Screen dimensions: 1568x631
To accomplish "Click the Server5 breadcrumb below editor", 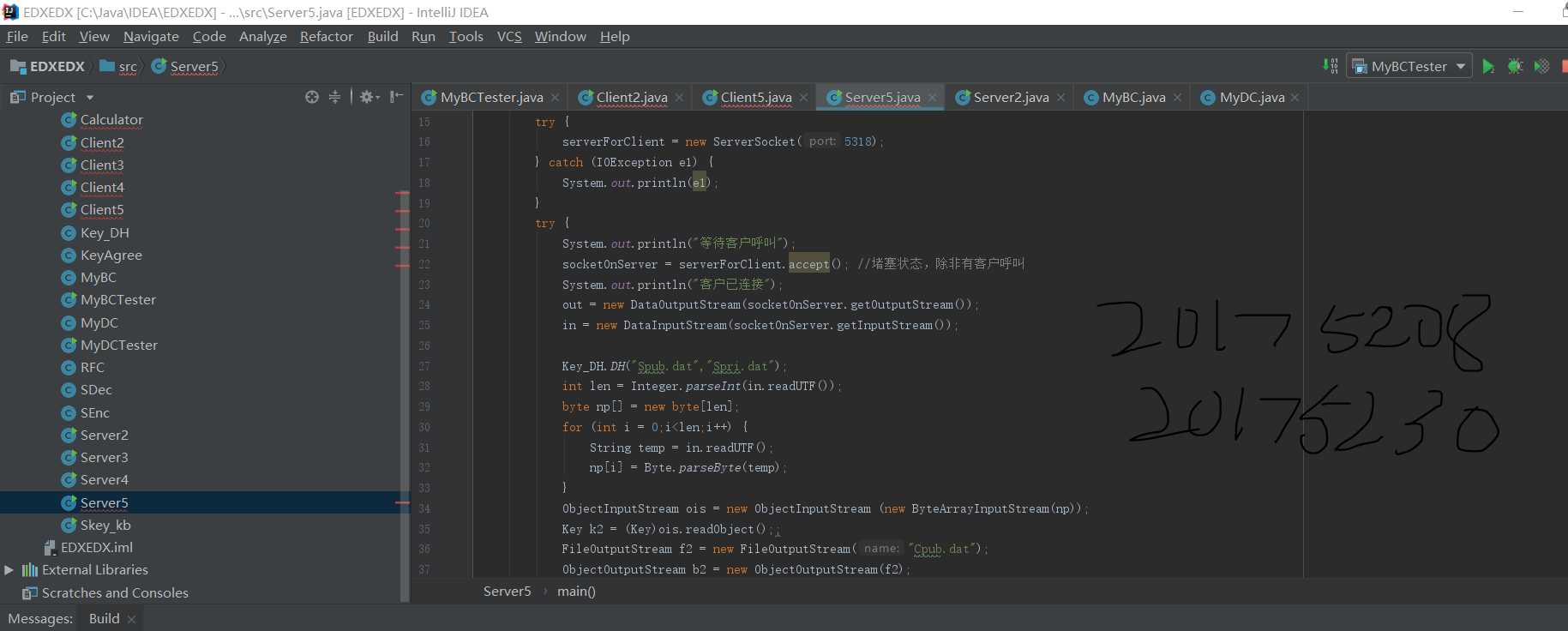I will click(508, 591).
